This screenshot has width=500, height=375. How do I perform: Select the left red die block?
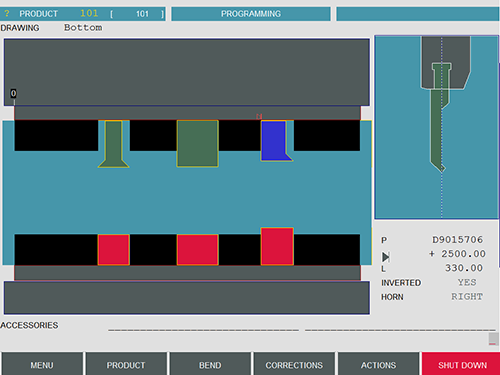pyautogui.click(x=114, y=250)
